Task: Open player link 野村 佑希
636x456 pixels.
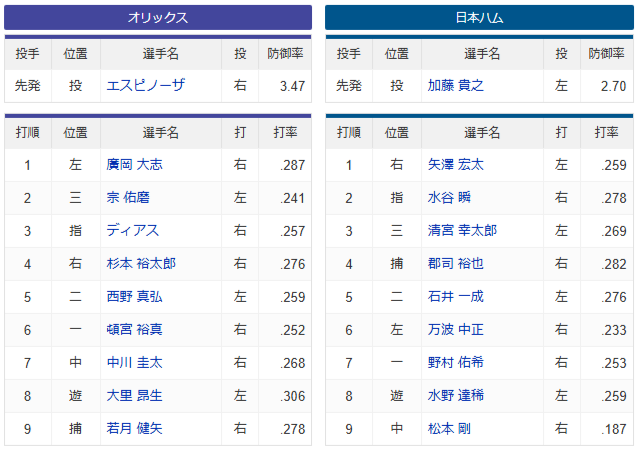Action: 456,362
